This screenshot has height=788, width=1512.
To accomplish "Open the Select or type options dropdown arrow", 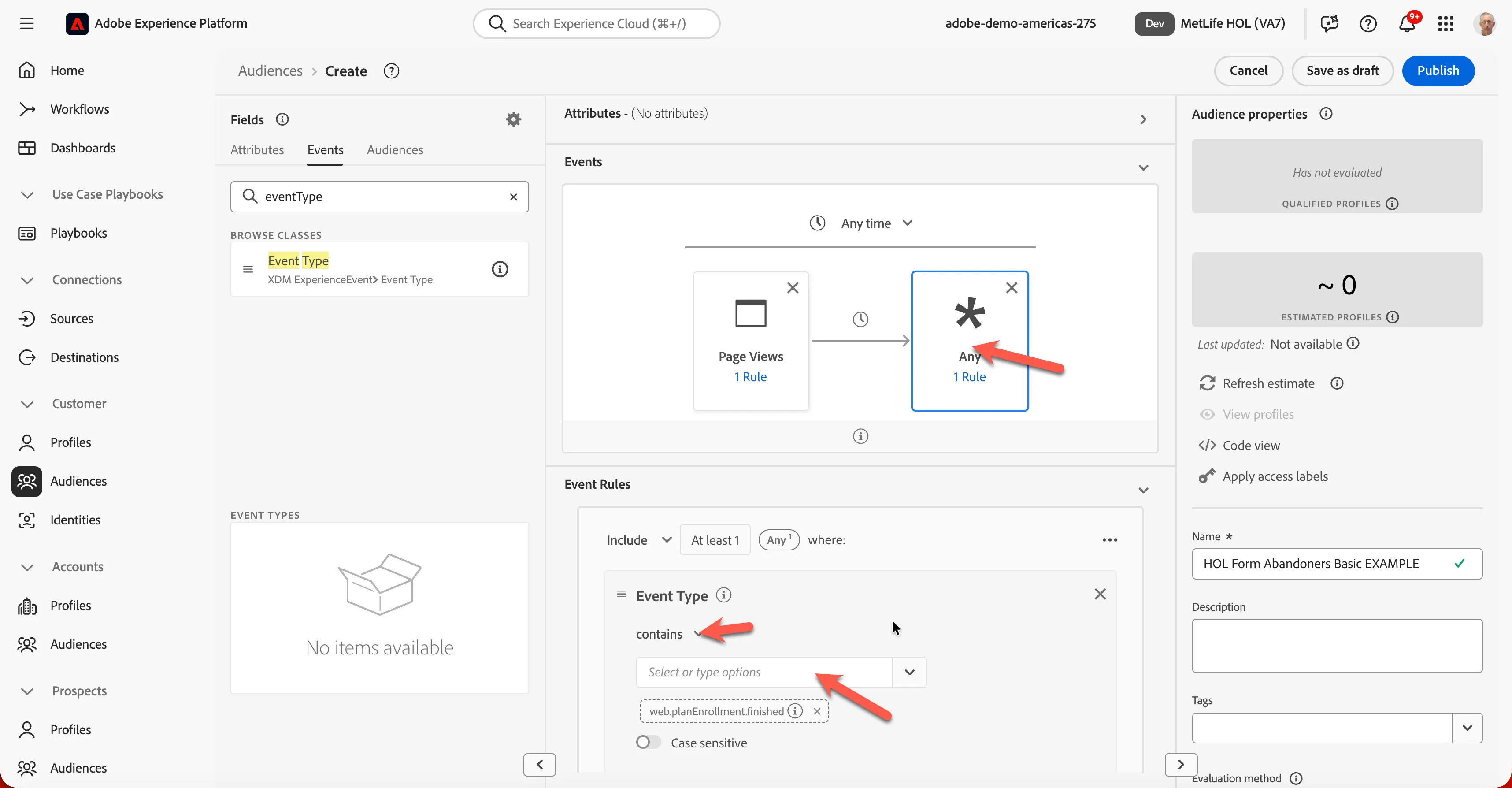I will tap(909, 673).
